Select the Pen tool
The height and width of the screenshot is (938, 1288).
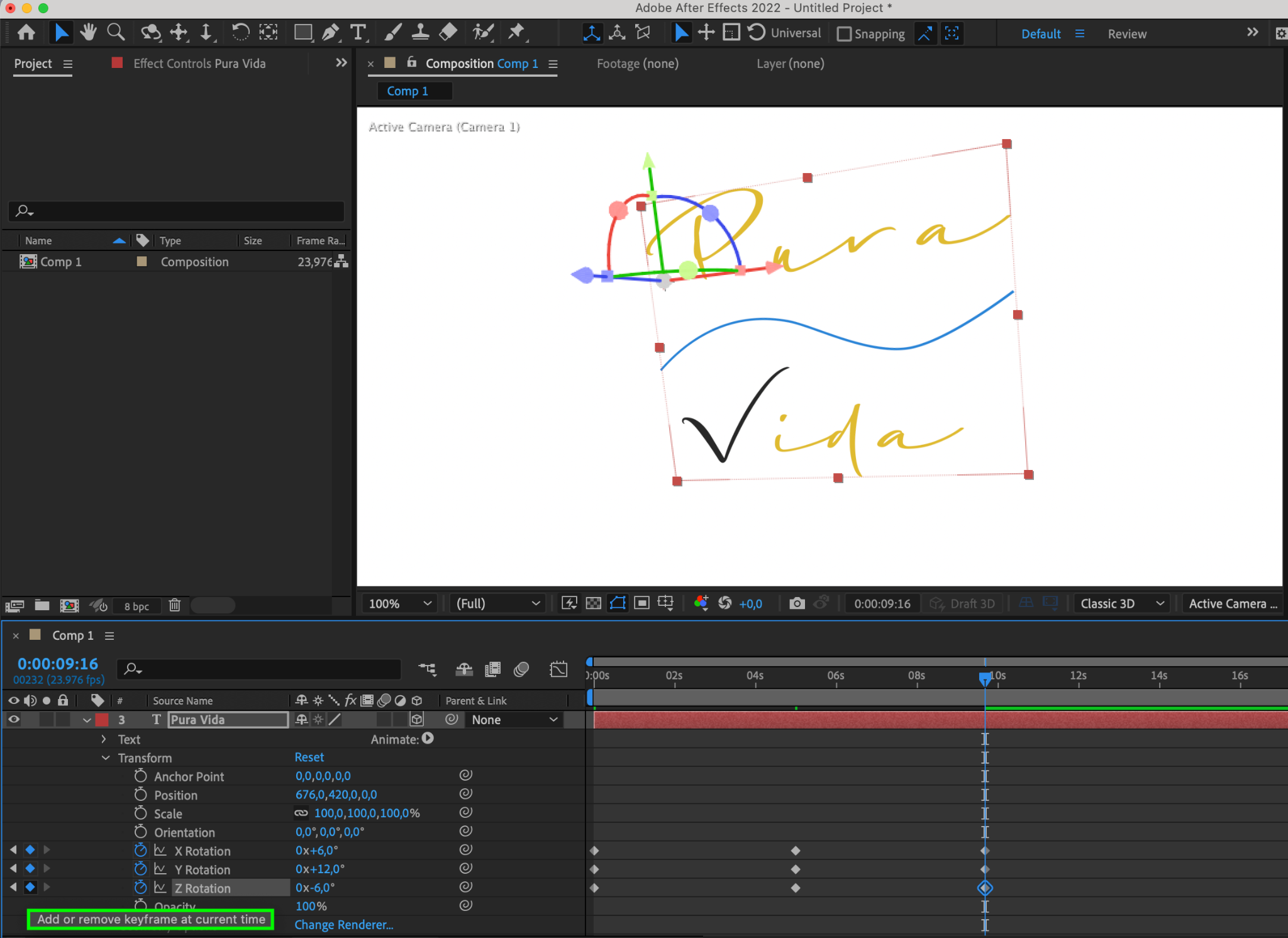point(330,32)
